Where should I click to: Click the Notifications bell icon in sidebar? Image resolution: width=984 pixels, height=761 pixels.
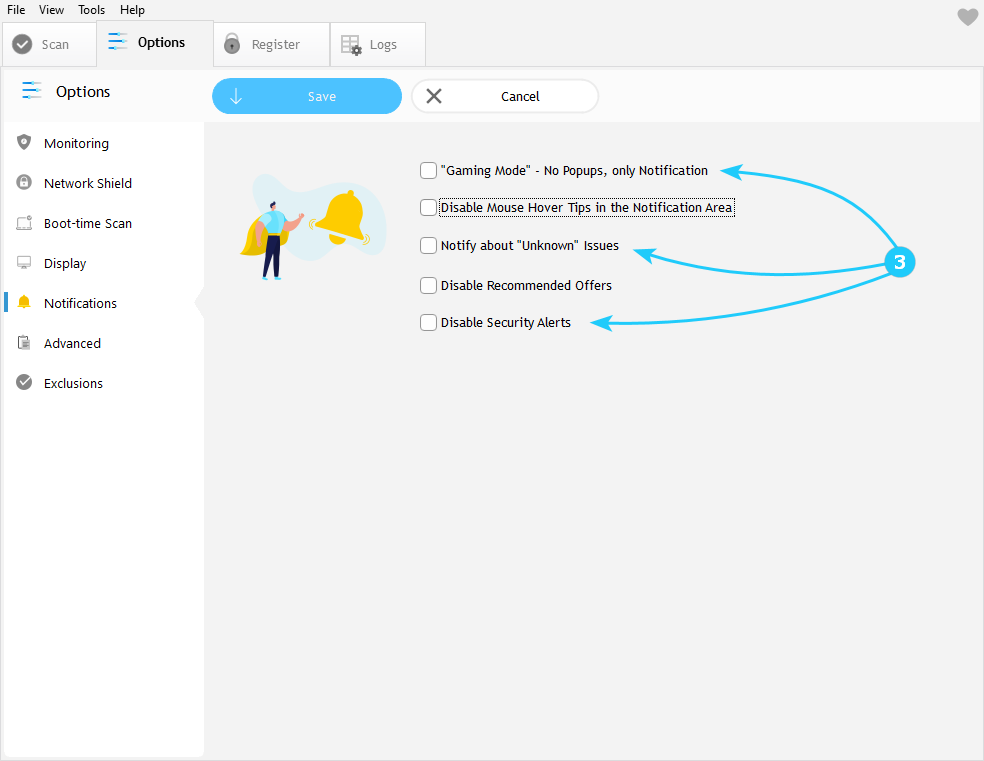pos(24,303)
